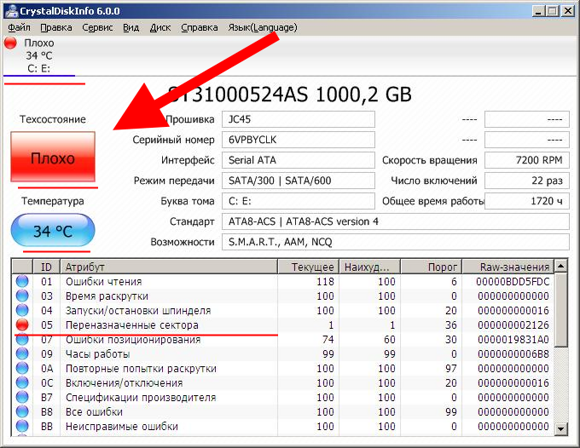Open the Вид menu
This screenshot has height=448, width=580.
point(131,28)
